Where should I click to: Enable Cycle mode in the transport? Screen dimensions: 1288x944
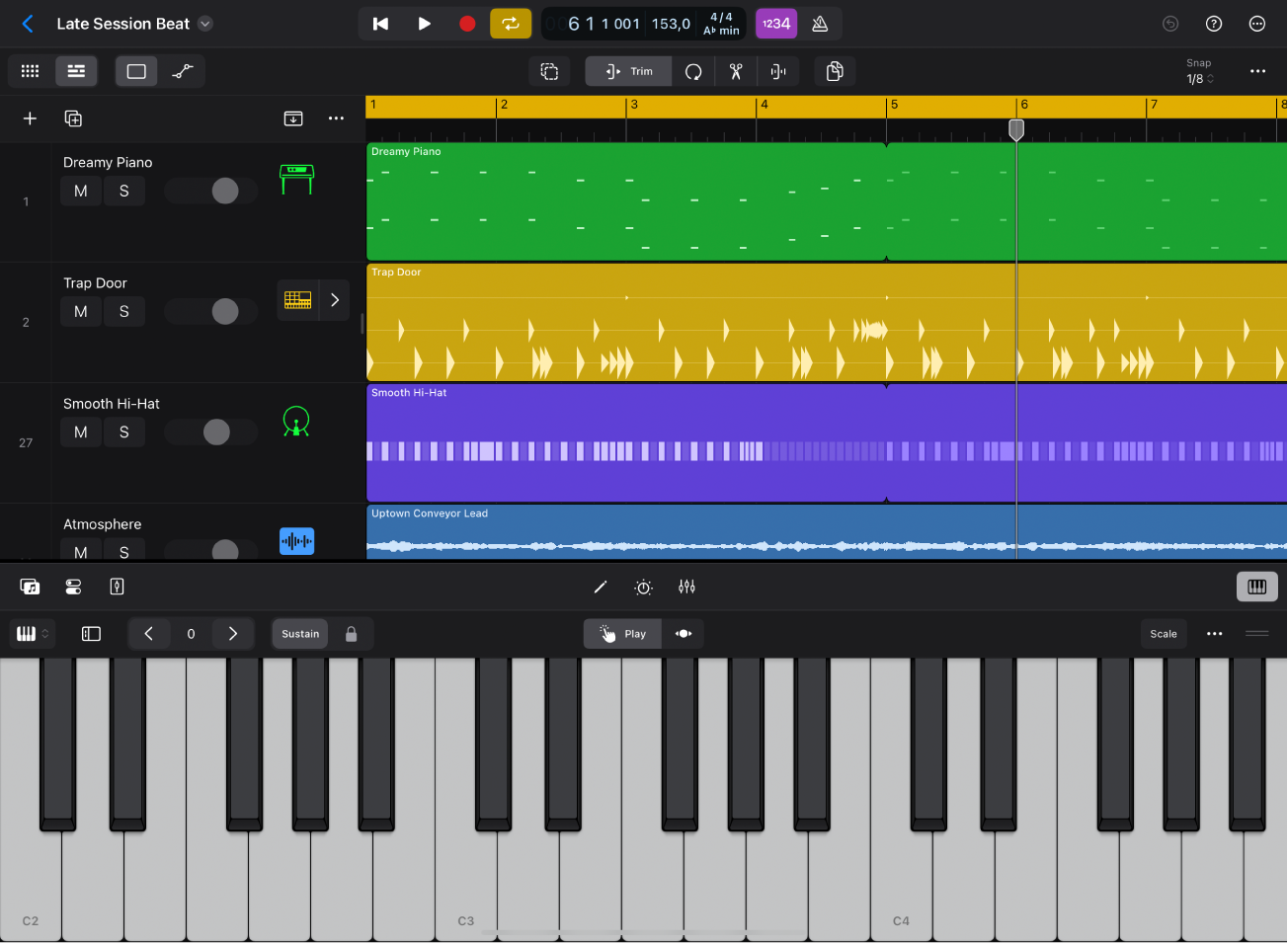tap(511, 23)
